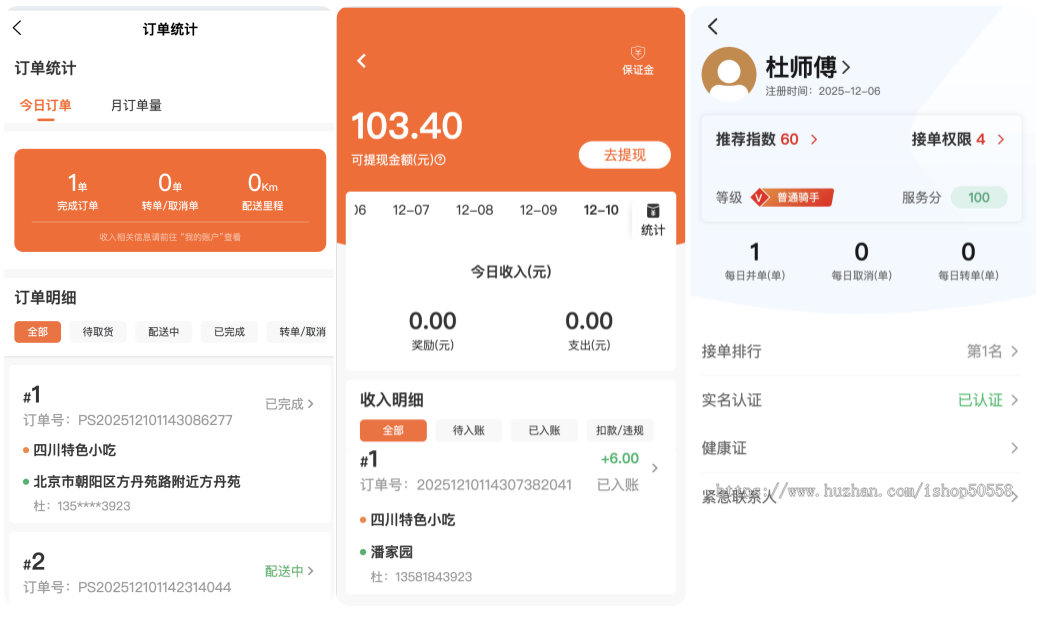Select the 已完成 order filter chip
Viewport: 1044px width, 620px height.
pos(229,331)
